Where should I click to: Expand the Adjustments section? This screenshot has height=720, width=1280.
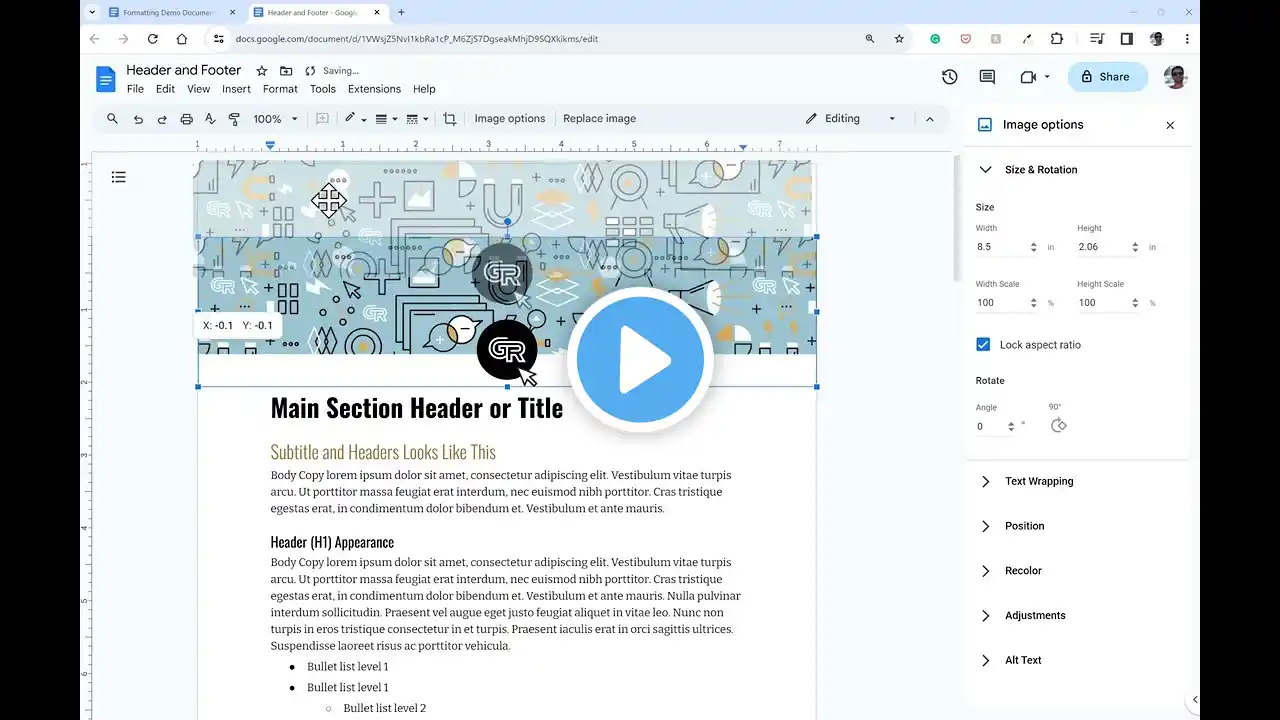pos(985,615)
